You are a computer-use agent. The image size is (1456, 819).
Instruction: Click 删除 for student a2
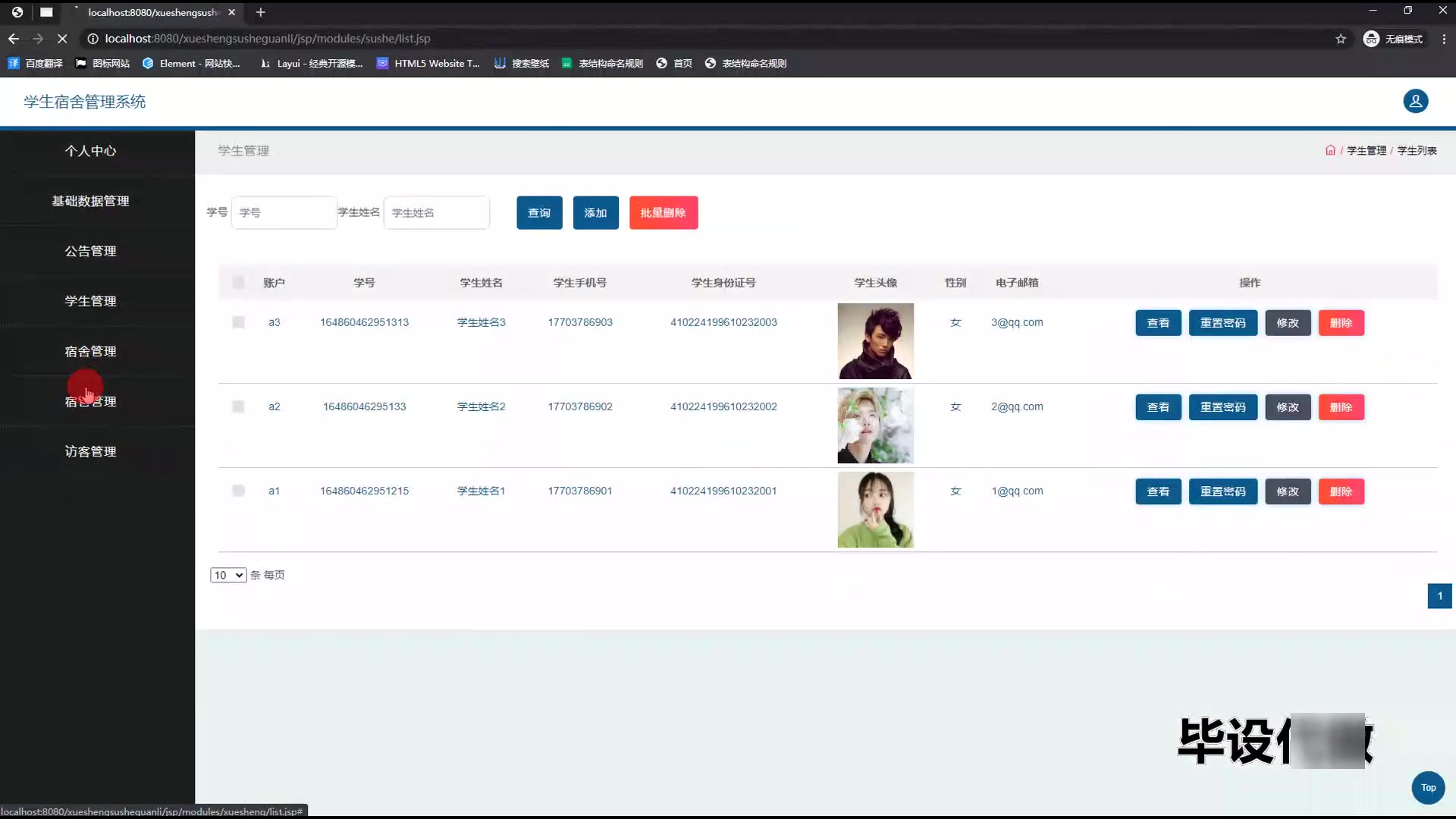click(1341, 406)
